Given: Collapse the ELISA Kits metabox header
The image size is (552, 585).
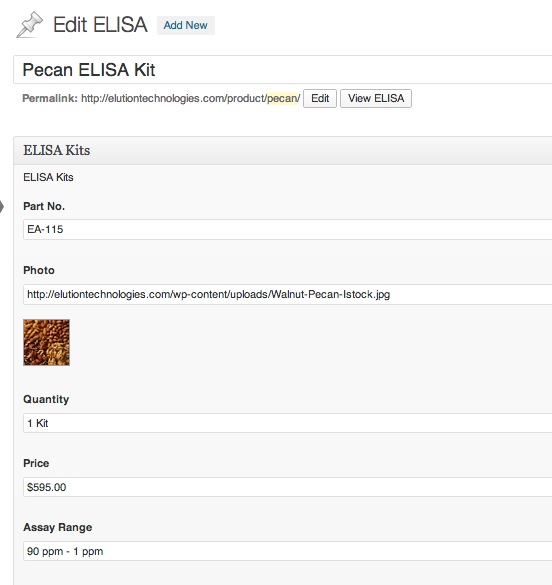Looking at the screenshot, I should coord(283,150).
